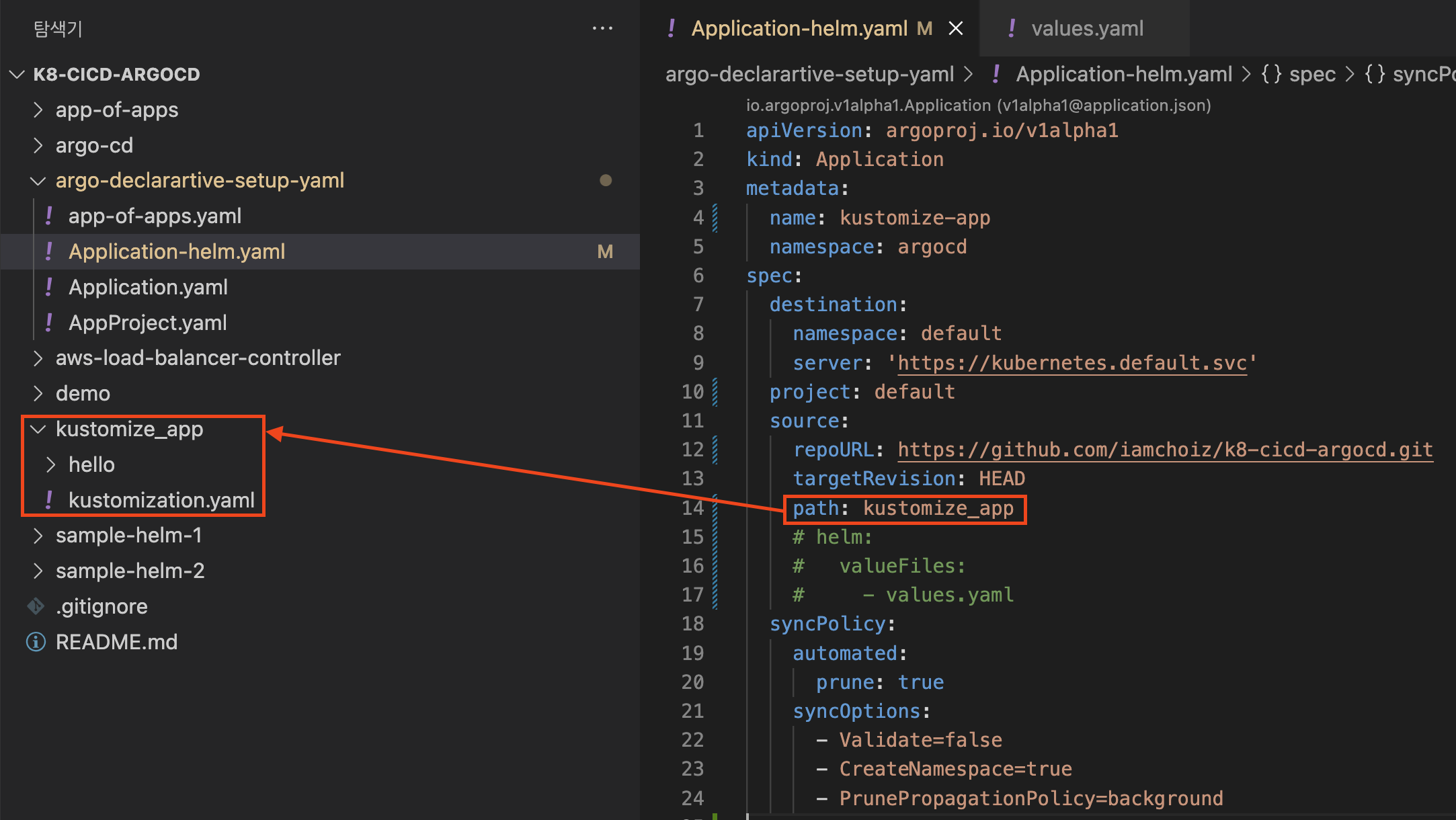Click the commented '# helm:' line
The width and height of the screenshot is (1456, 820).
coord(832,537)
